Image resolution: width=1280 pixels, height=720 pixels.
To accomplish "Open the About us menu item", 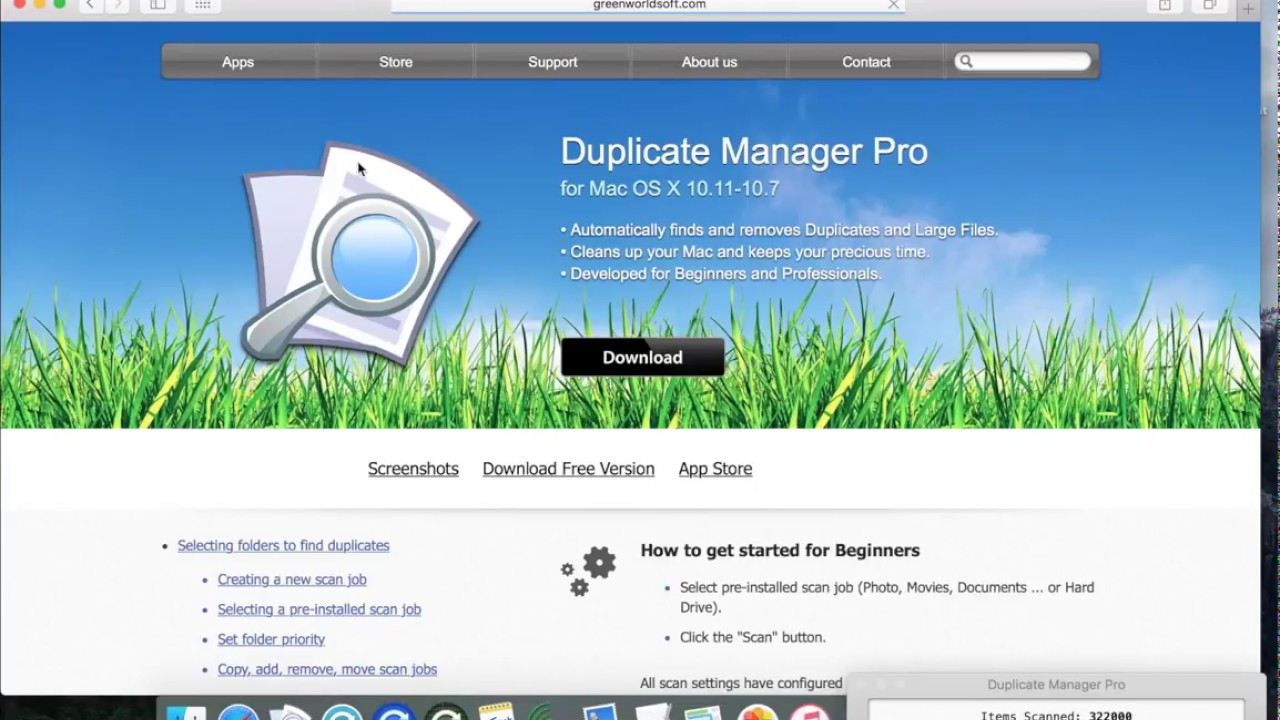I will tap(709, 62).
